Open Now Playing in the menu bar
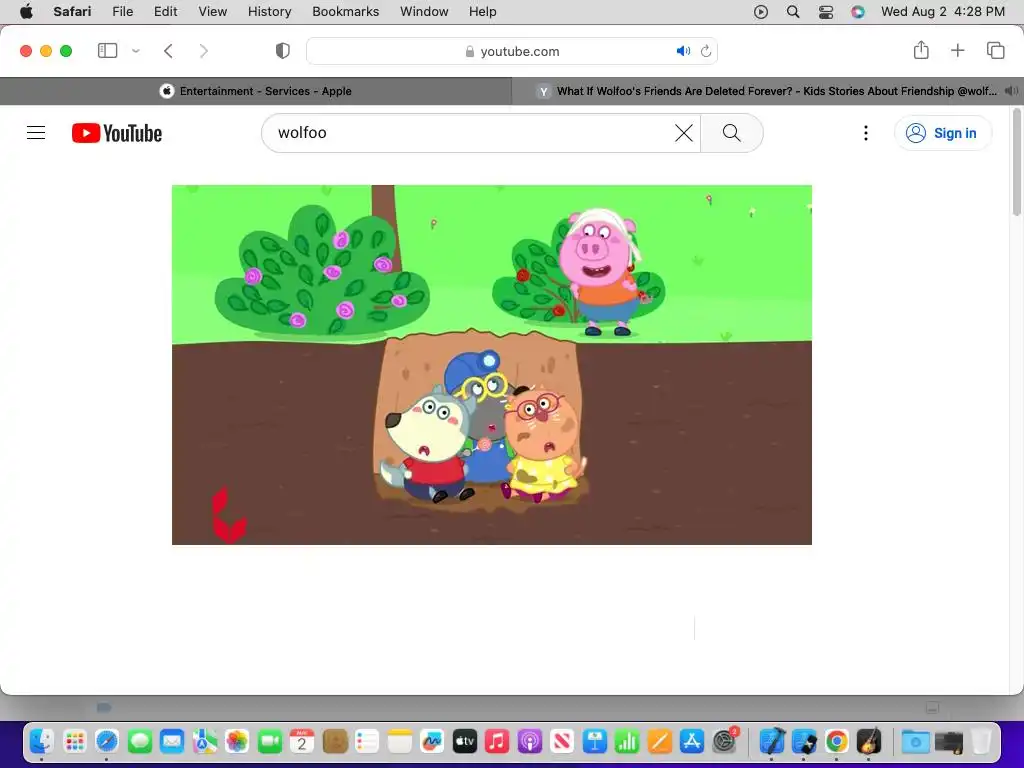The image size is (1024, 768). pyautogui.click(x=761, y=12)
